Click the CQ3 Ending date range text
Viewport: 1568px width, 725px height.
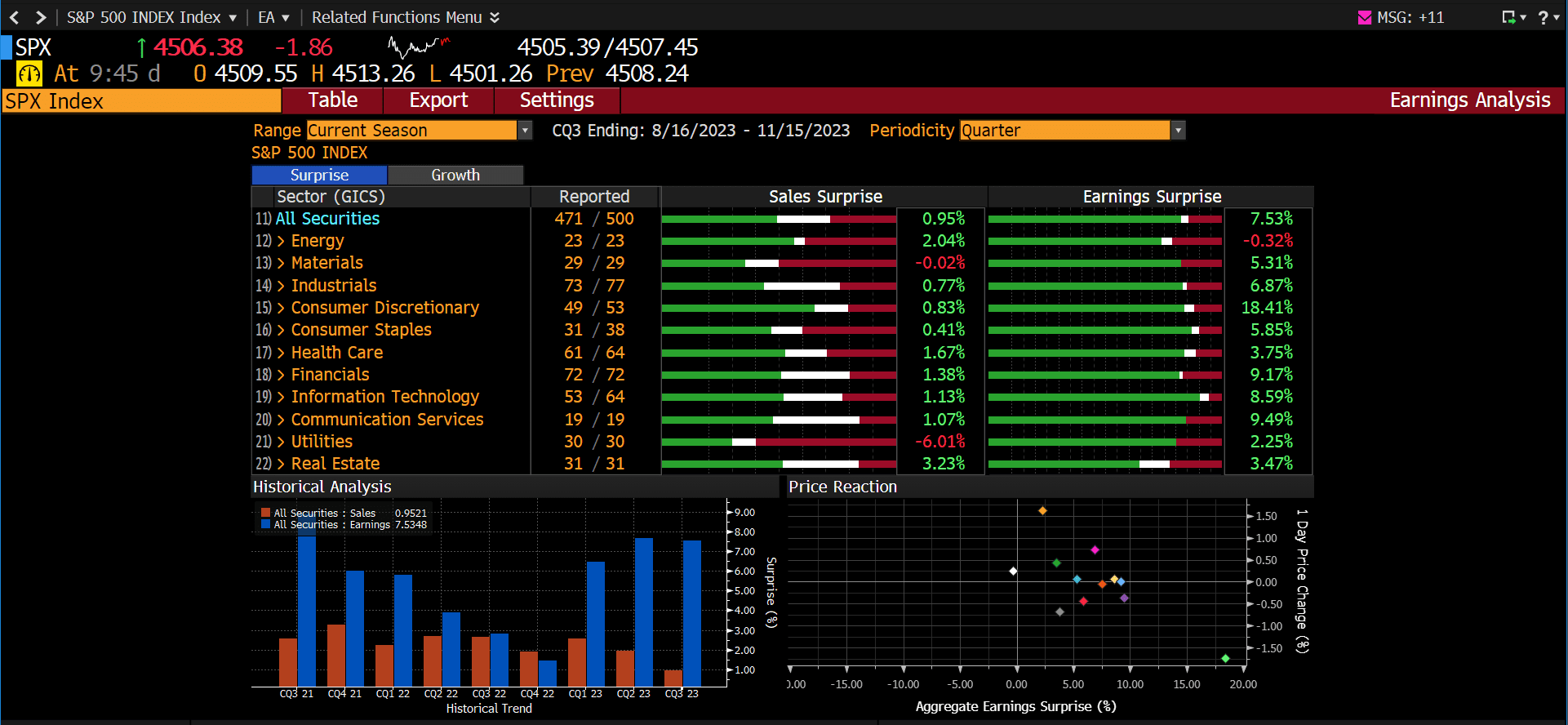point(701,131)
